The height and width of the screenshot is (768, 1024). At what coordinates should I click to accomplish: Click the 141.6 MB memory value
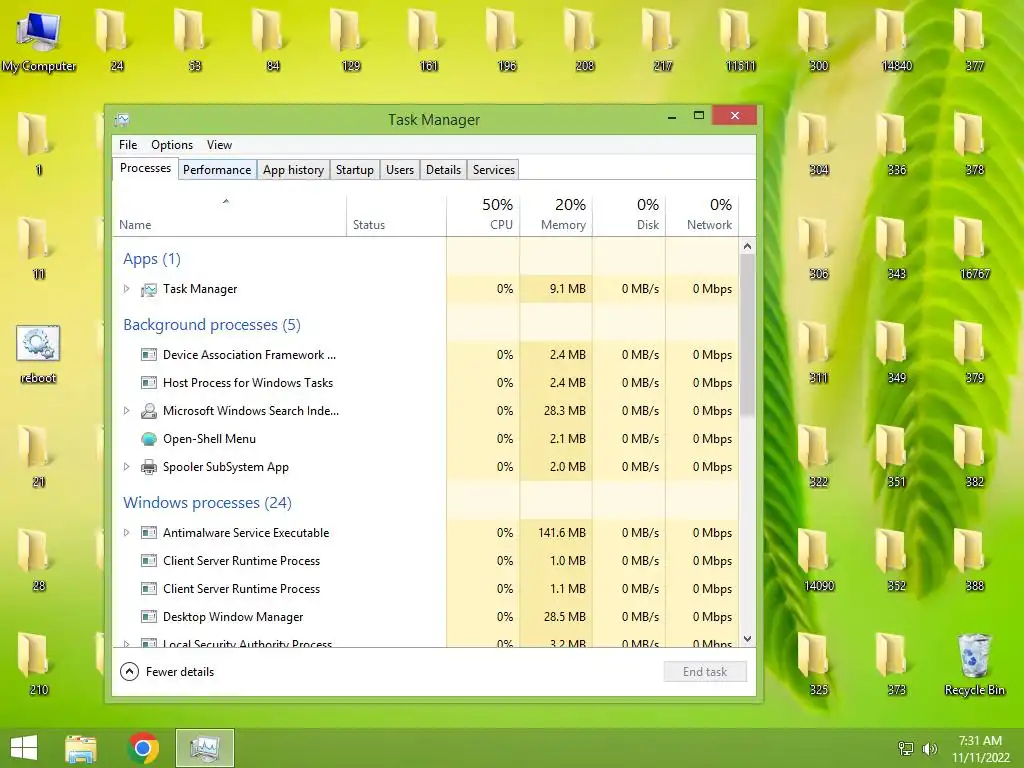coord(562,533)
